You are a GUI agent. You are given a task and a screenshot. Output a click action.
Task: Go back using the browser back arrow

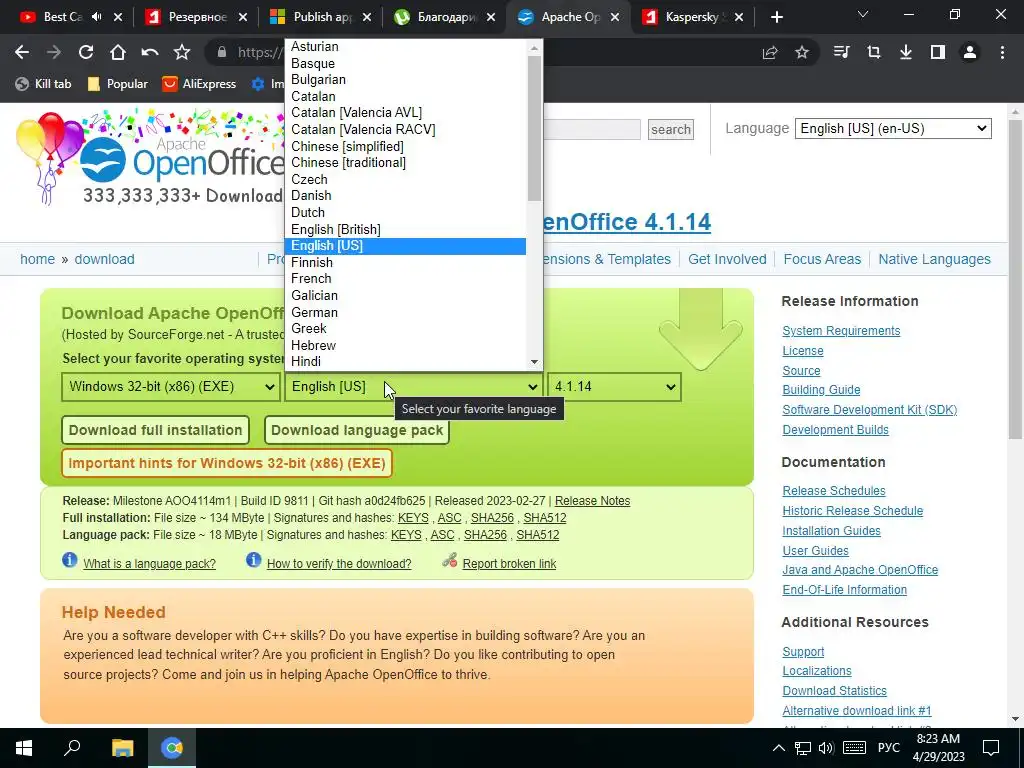click(22, 52)
